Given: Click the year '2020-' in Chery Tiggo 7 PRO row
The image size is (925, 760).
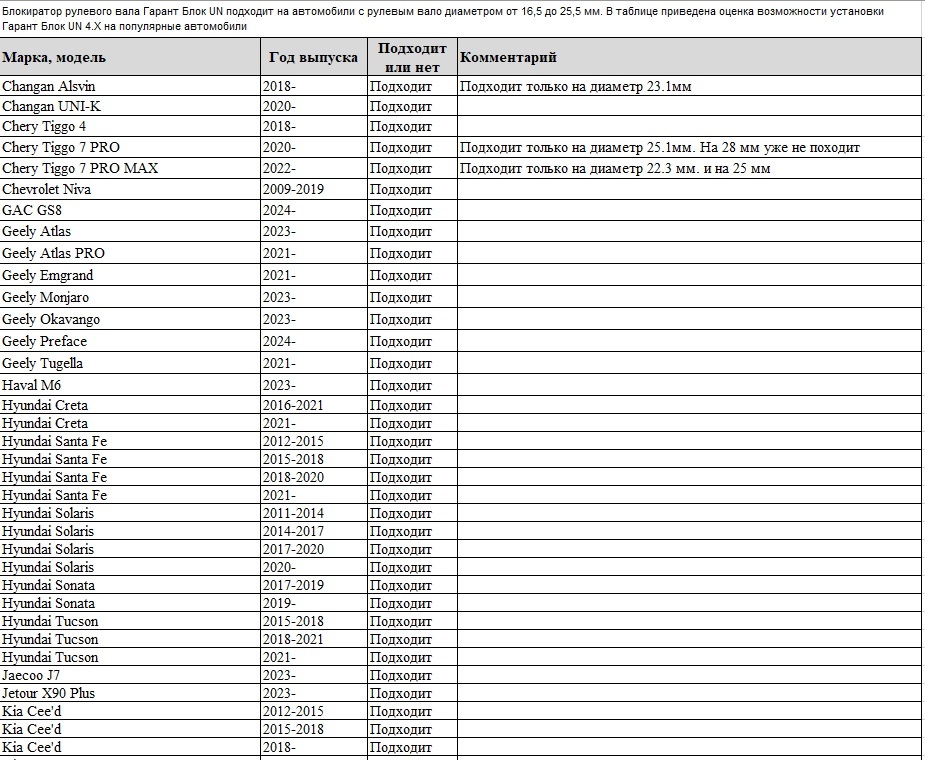Looking at the screenshot, I should point(314,147).
